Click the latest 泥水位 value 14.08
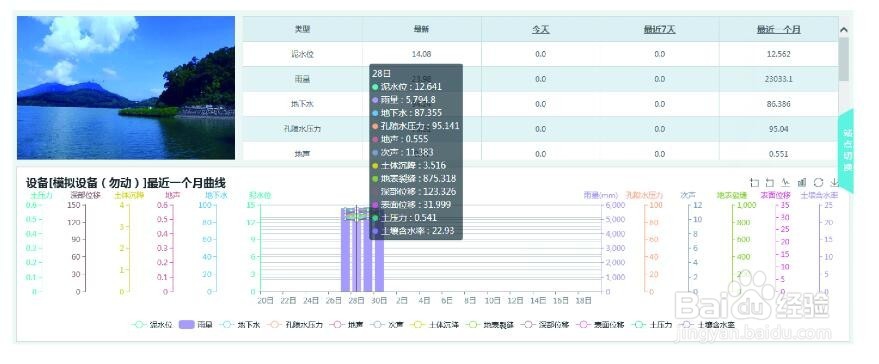The image size is (879, 364). pyautogui.click(x=422, y=54)
